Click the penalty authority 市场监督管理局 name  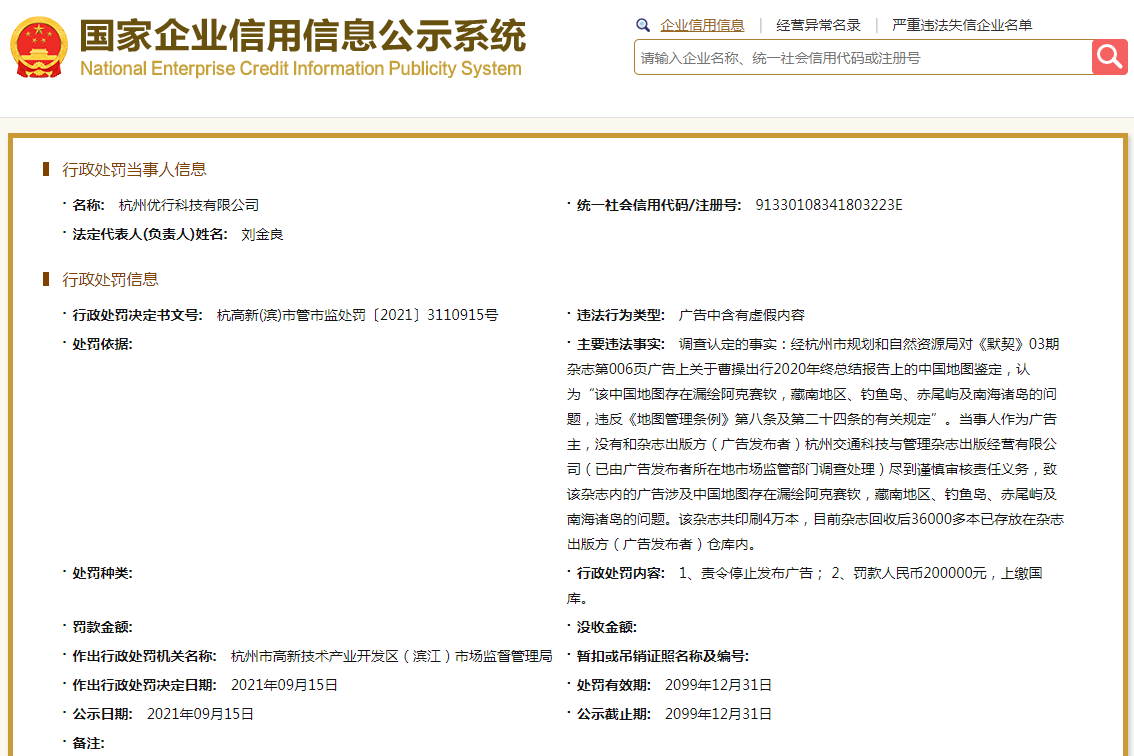[391, 656]
